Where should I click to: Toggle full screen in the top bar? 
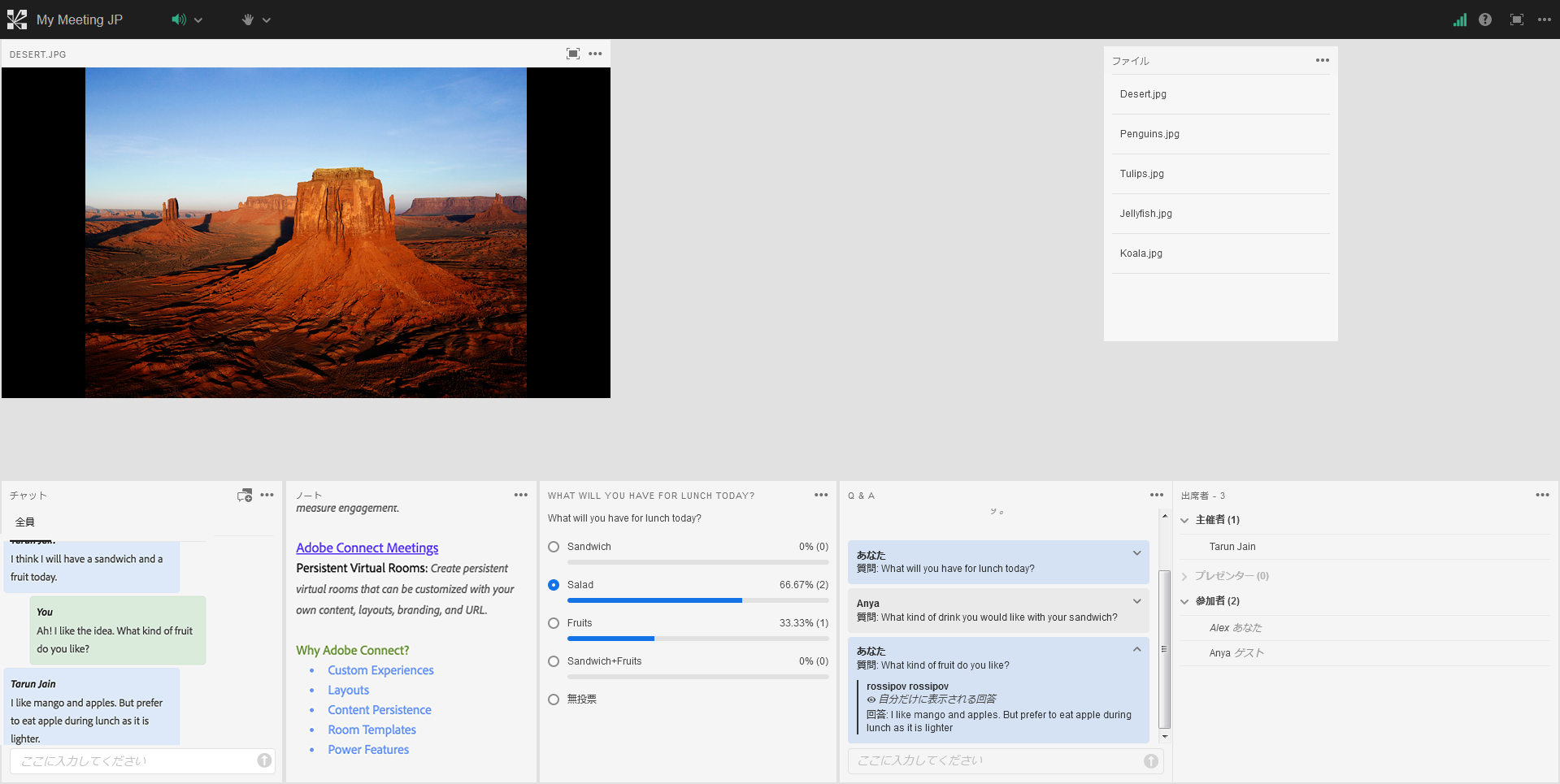(x=1517, y=19)
